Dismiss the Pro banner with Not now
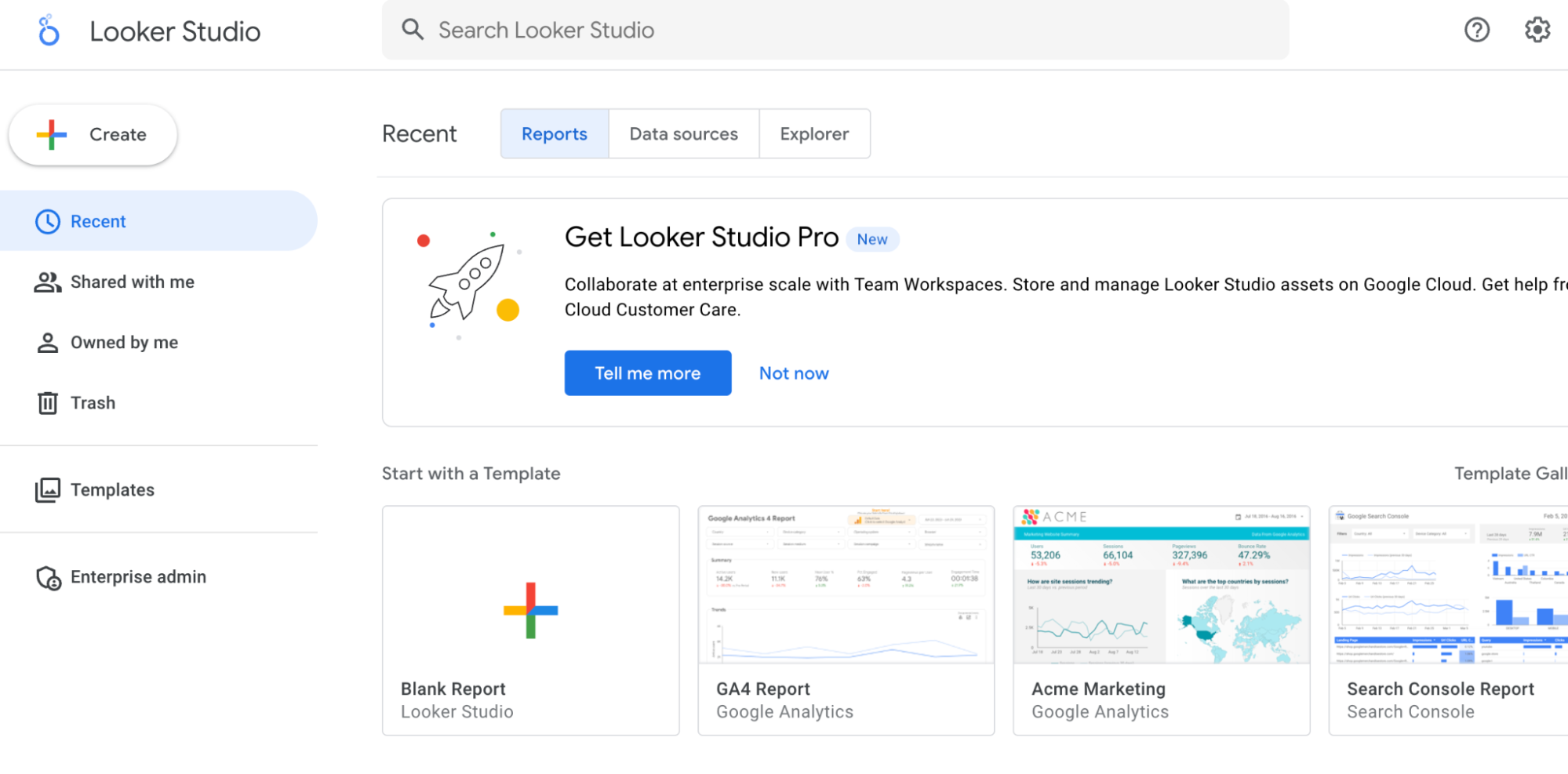Screen dimensions: 1568x774 [793, 372]
